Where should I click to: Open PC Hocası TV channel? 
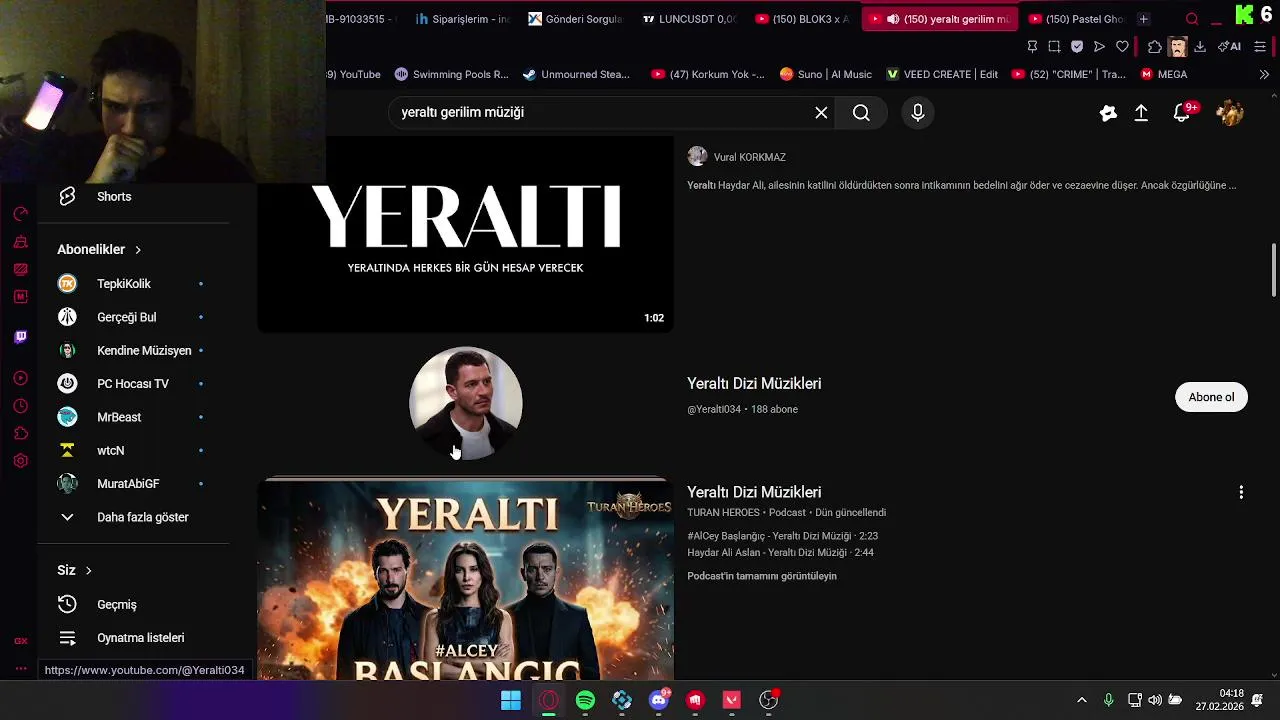[x=133, y=384]
